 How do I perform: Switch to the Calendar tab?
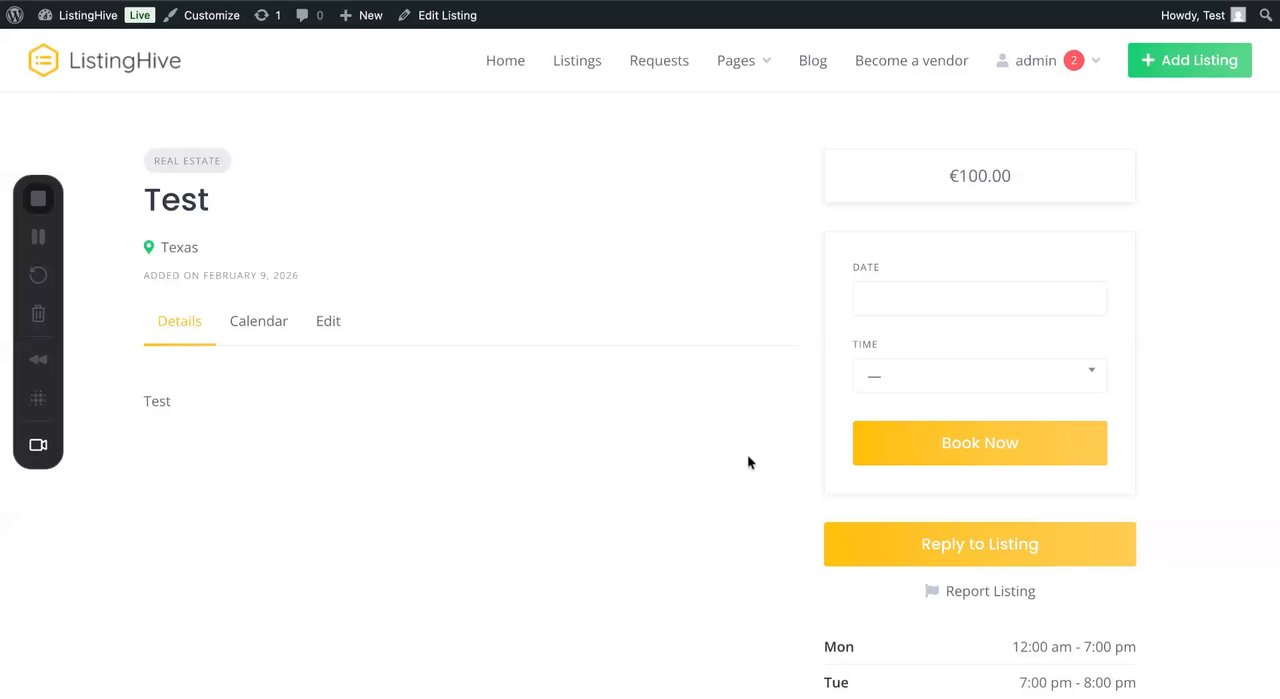pos(258,321)
